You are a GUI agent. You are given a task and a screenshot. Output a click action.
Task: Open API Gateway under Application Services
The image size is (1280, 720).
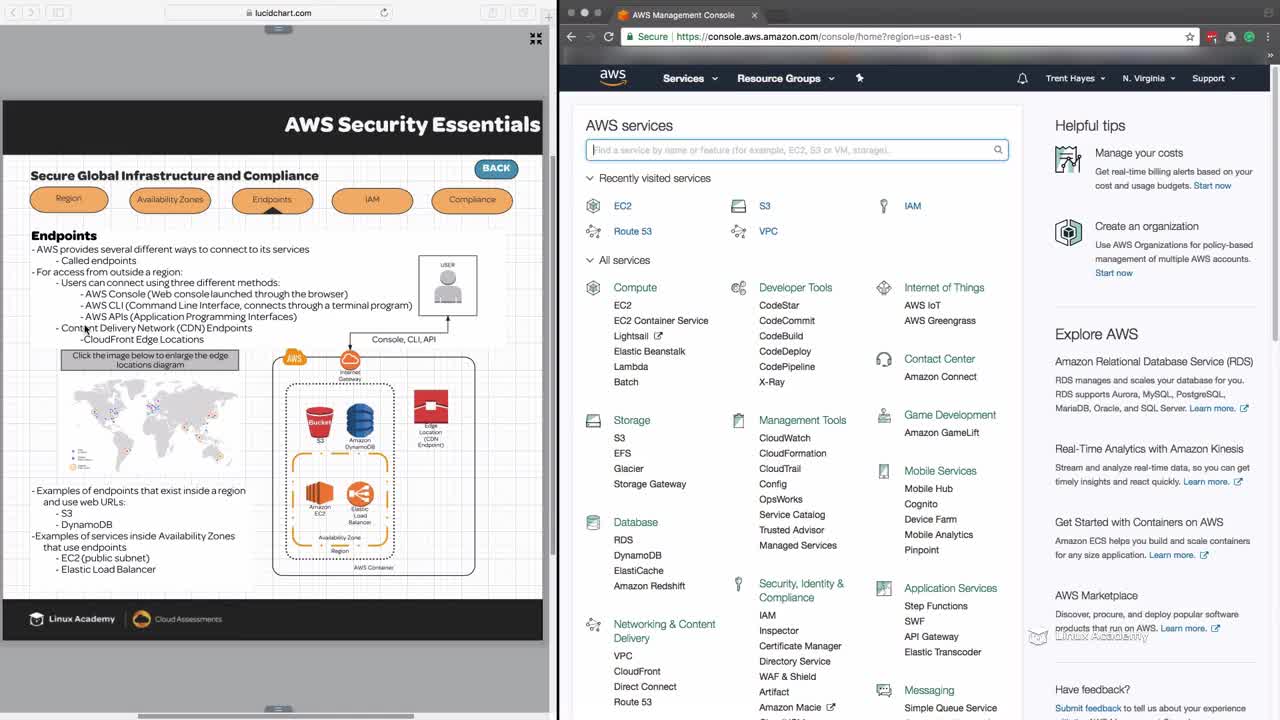click(x=932, y=637)
